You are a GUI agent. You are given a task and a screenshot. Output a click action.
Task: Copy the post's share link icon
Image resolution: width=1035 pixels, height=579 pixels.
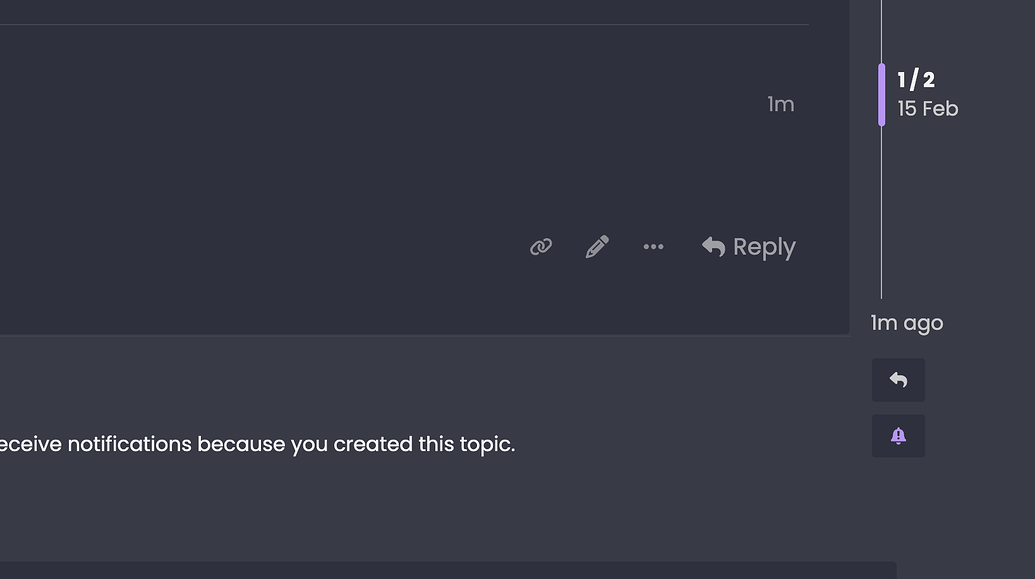541,247
